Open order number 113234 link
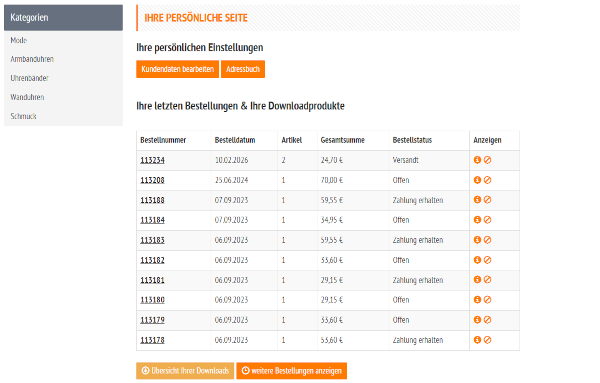Image resolution: width=600 pixels, height=383 pixels. [x=152, y=160]
